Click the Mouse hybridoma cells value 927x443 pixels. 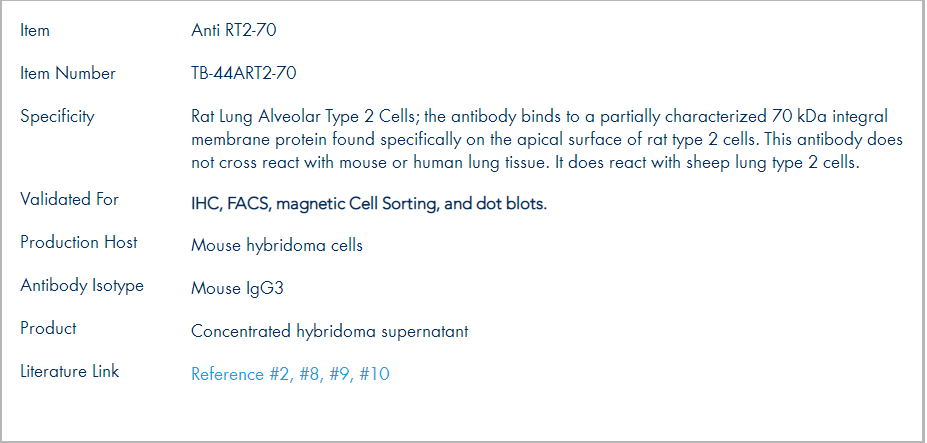click(x=277, y=245)
